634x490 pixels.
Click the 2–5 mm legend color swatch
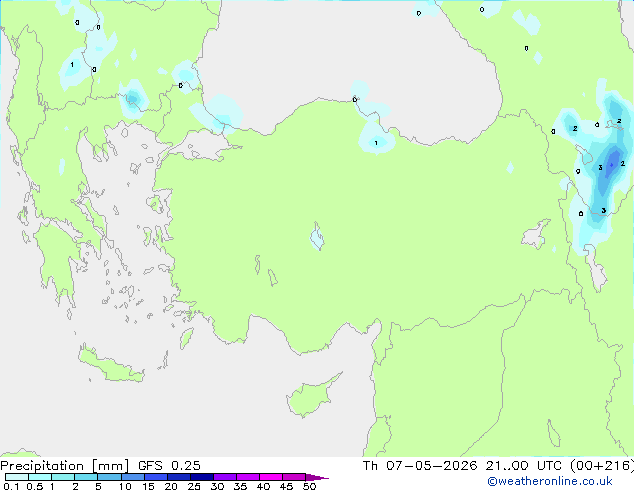(86, 477)
